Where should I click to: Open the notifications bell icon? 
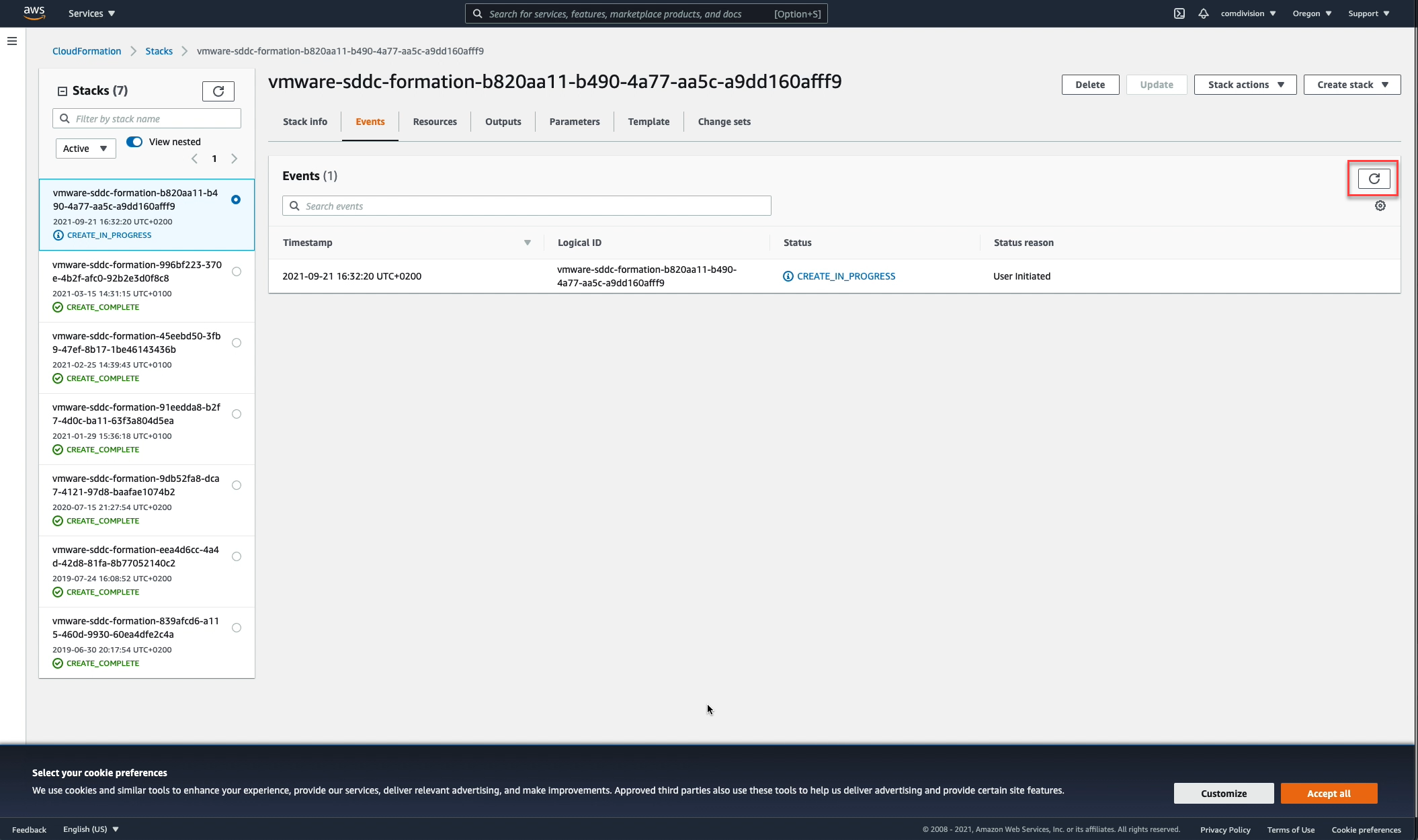1204,13
